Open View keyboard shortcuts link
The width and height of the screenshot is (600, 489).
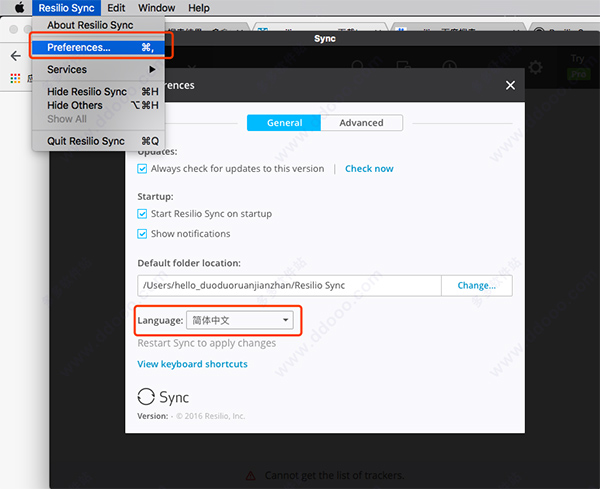point(192,364)
